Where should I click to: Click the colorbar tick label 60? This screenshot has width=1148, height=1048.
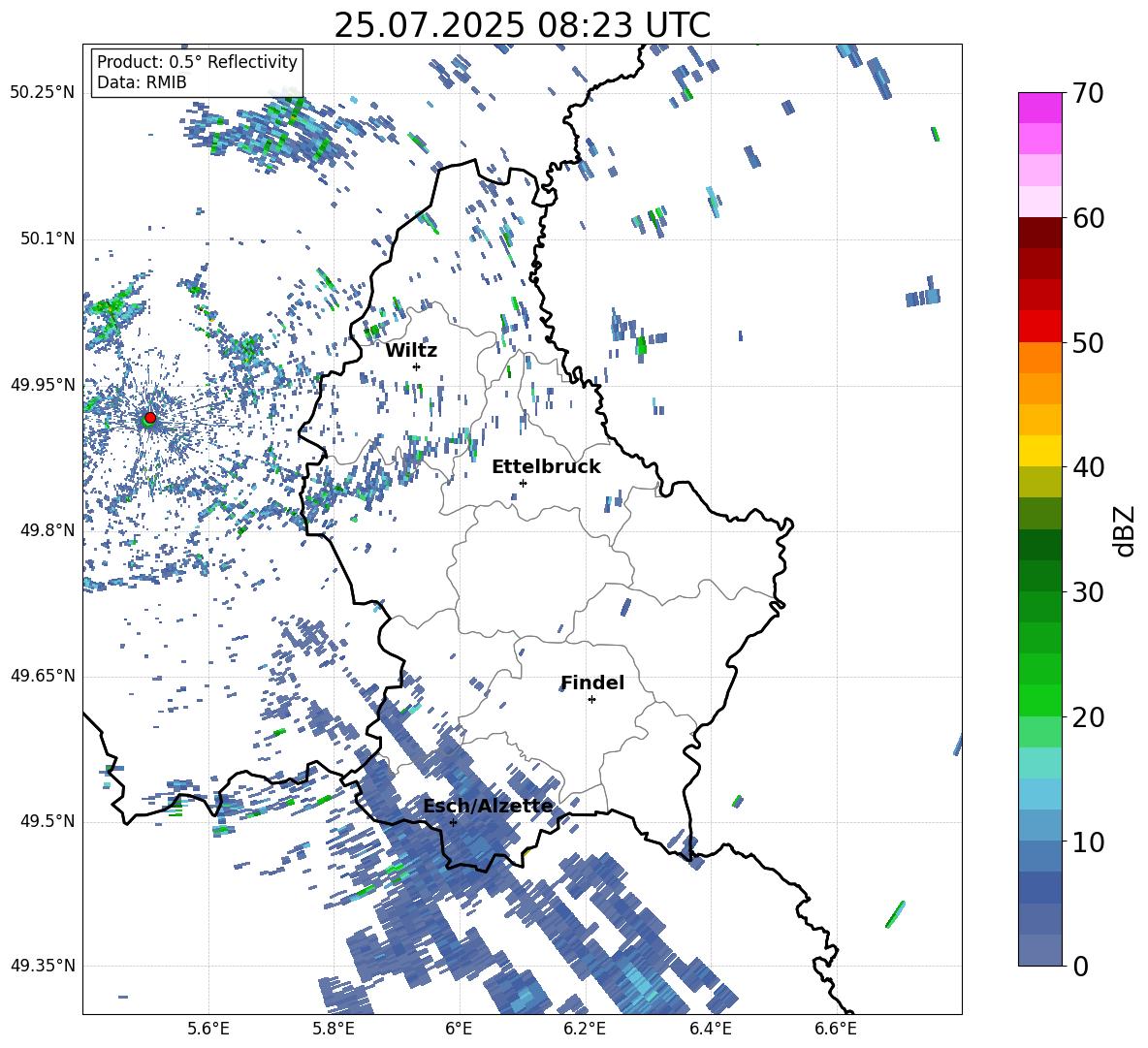[1088, 218]
